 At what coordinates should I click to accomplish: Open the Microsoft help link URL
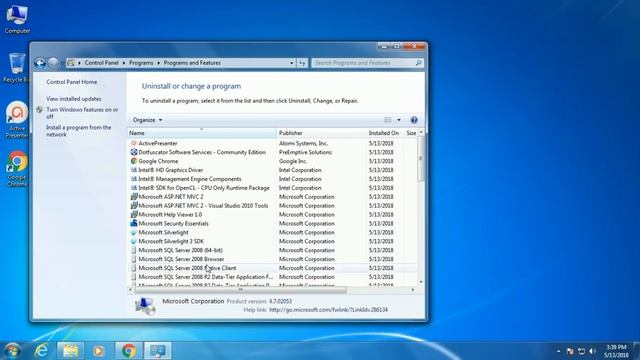329,310
